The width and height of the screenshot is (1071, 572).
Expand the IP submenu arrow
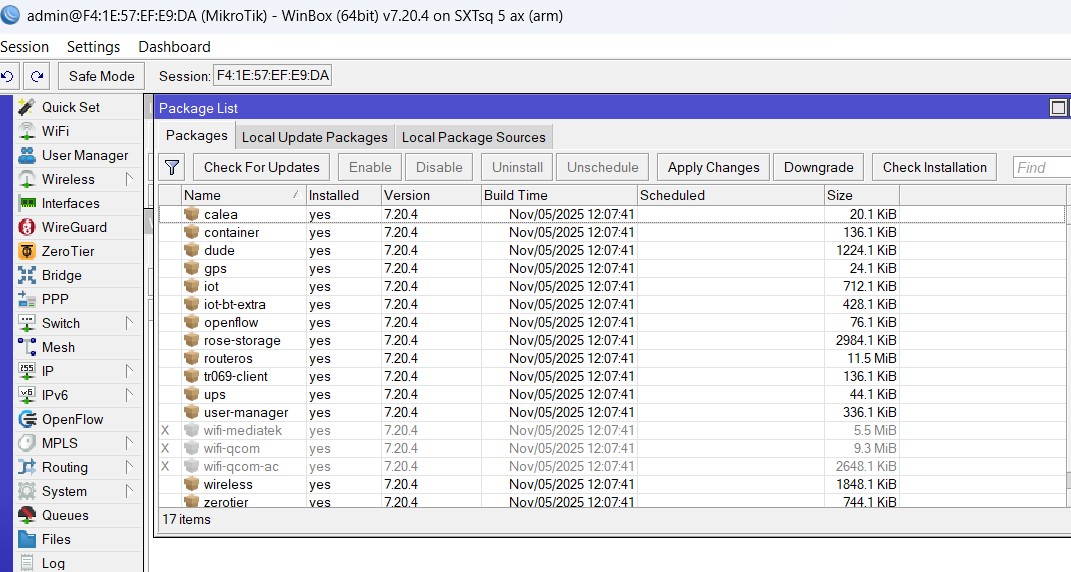click(129, 371)
